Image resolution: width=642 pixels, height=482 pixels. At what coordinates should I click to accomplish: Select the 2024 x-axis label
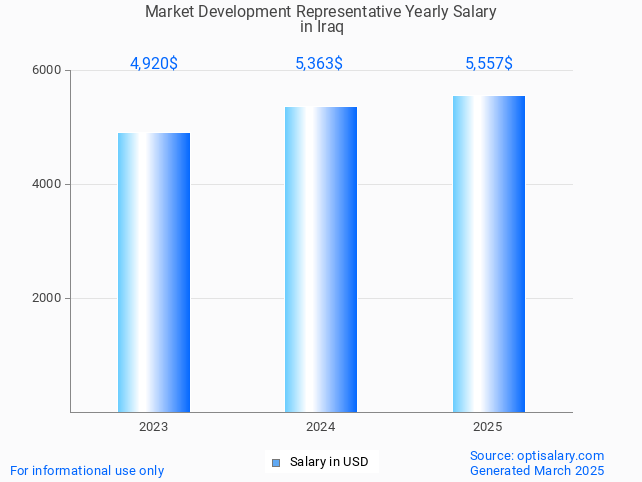(x=321, y=427)
